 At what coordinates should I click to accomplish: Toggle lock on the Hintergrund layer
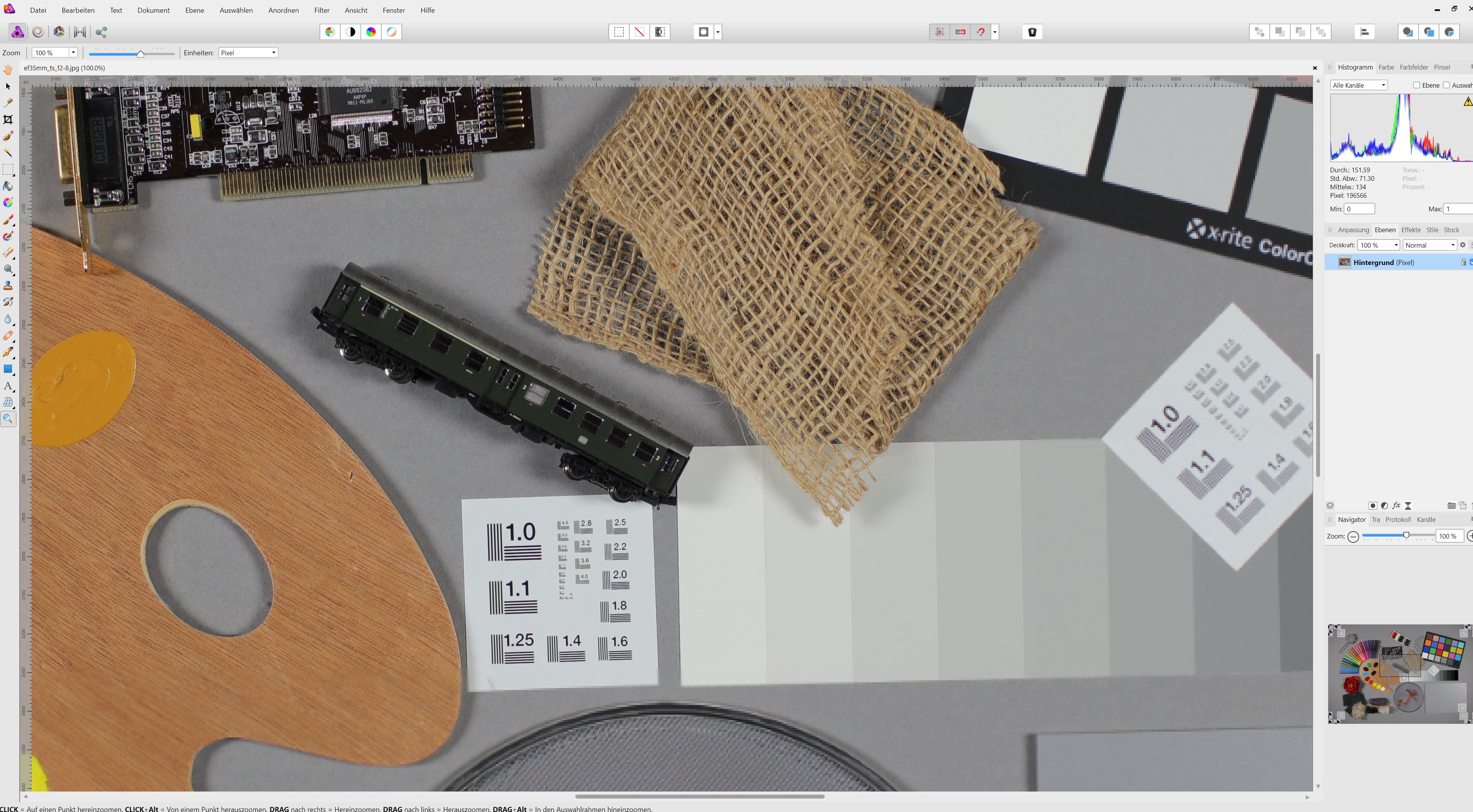(1463, 262)
